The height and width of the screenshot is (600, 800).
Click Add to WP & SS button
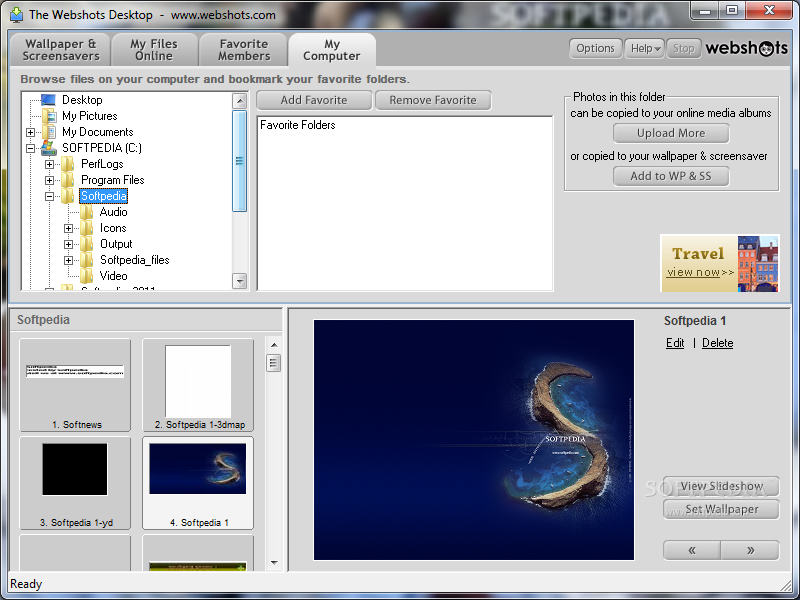671,176
